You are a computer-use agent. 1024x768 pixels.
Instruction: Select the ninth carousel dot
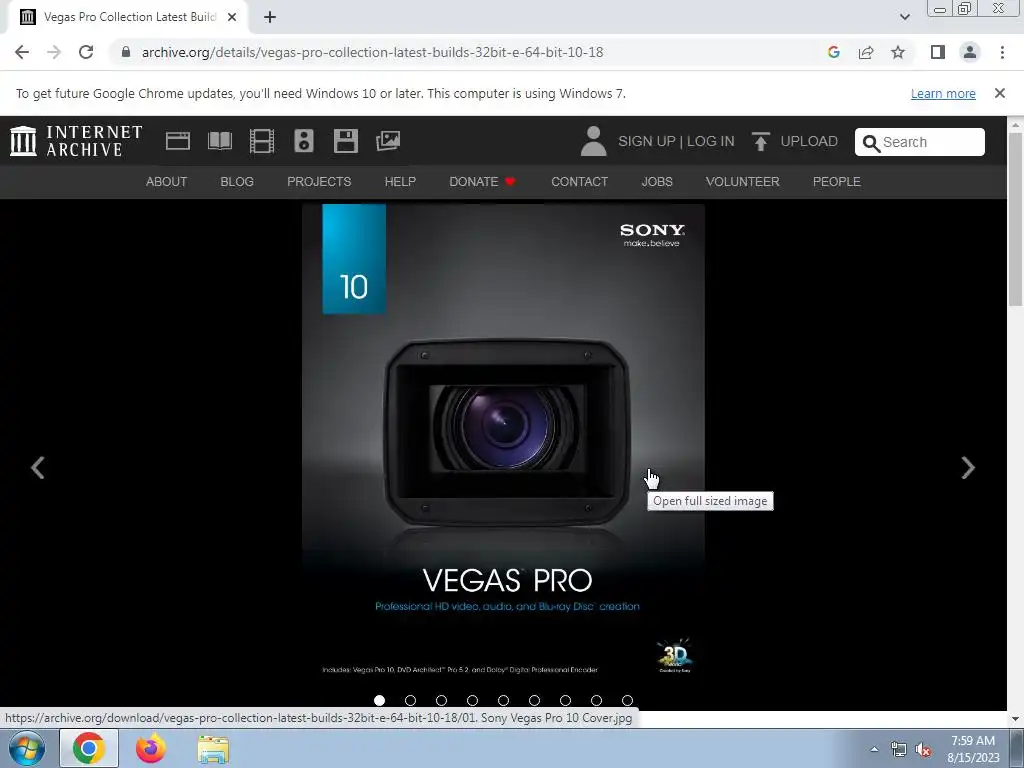pyautogui.click(x=628, y=700)
